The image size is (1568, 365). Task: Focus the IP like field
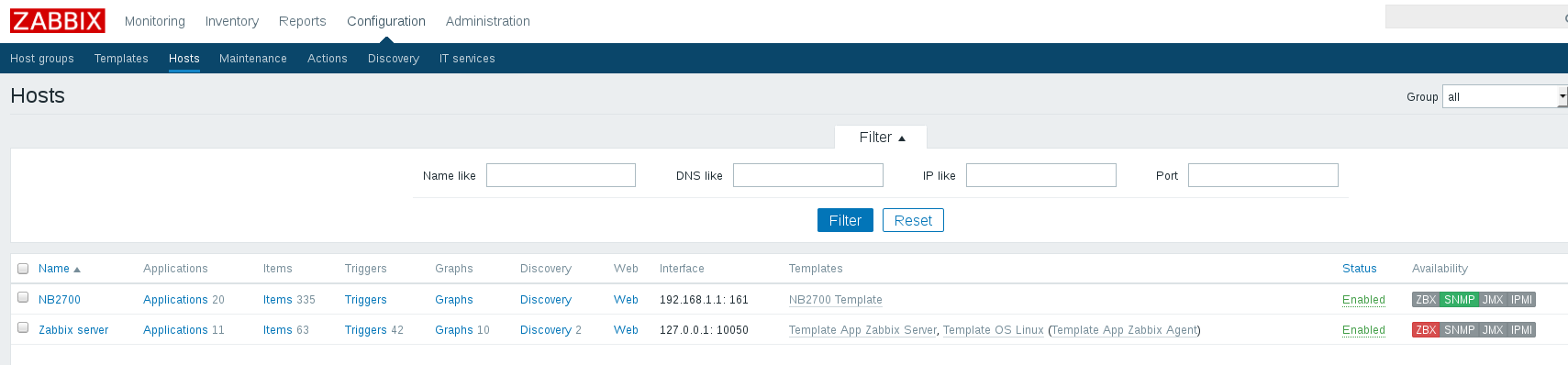click(x=1041, y=175)
